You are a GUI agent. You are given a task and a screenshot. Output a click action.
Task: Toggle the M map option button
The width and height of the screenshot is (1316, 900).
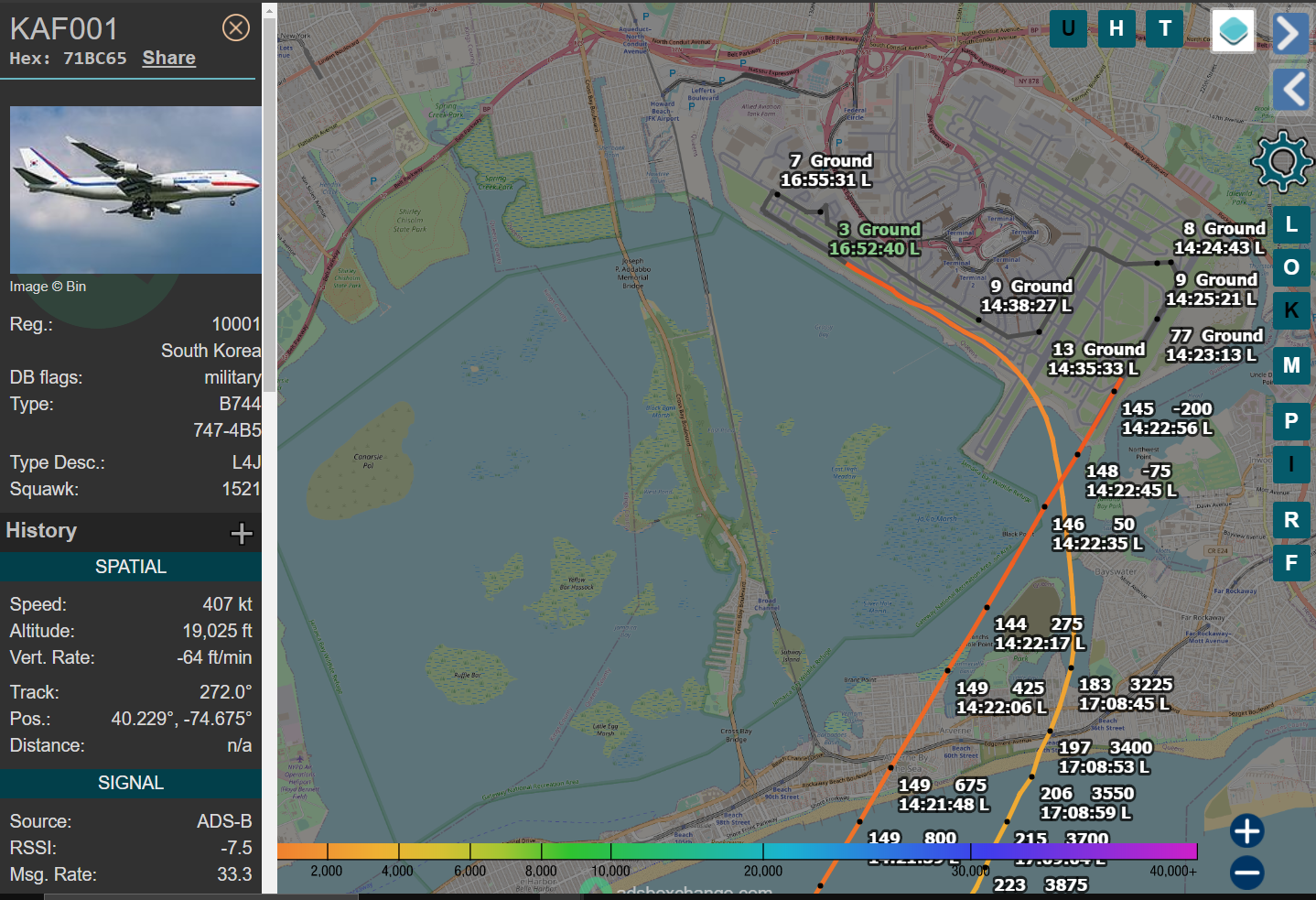coord(1291,365)
